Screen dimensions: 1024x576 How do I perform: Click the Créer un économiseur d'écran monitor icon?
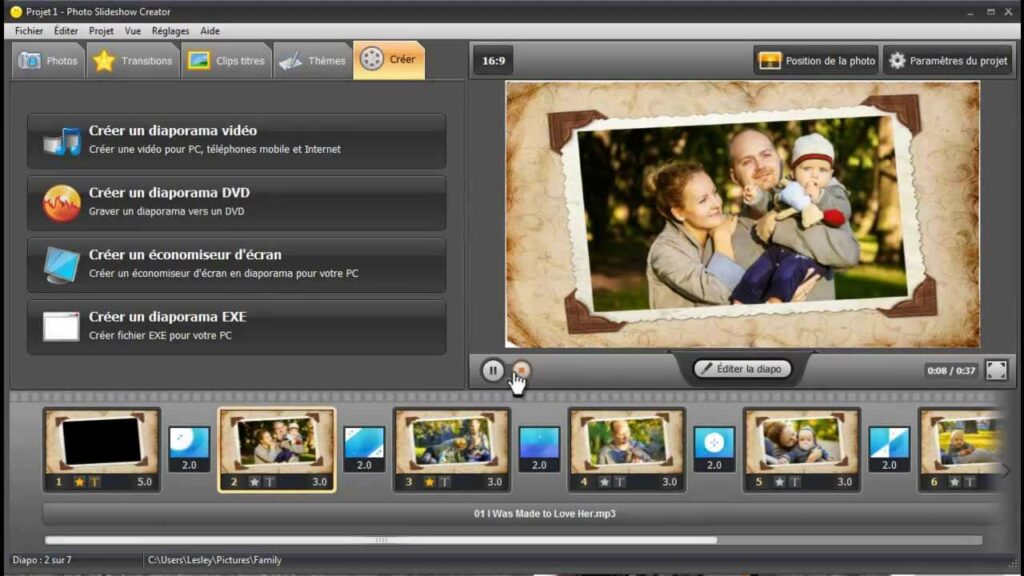62,263
